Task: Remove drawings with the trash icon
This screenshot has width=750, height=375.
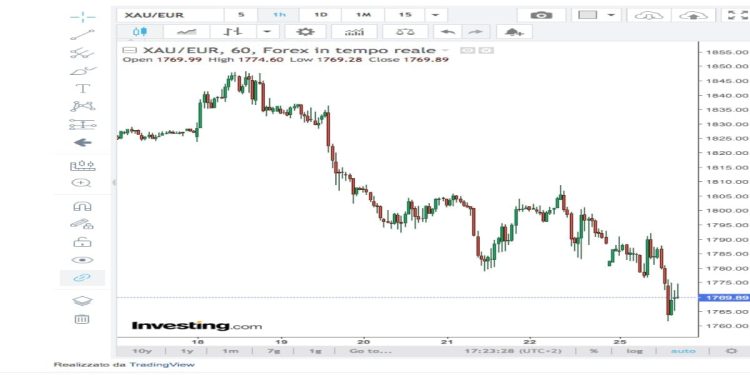Action: (82, 319)
